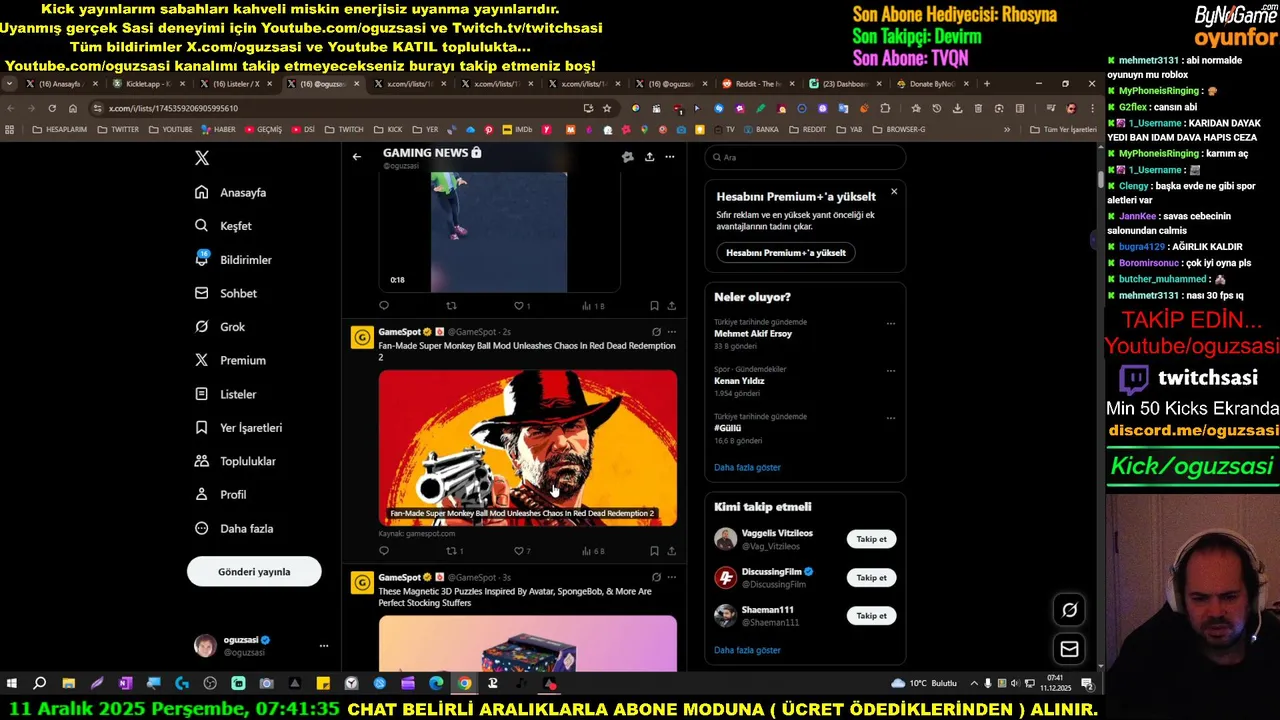Image resolution: width=1280 pixels, height=720 pixels.
Task: Open Keşfet explore page
Action: 224,226
